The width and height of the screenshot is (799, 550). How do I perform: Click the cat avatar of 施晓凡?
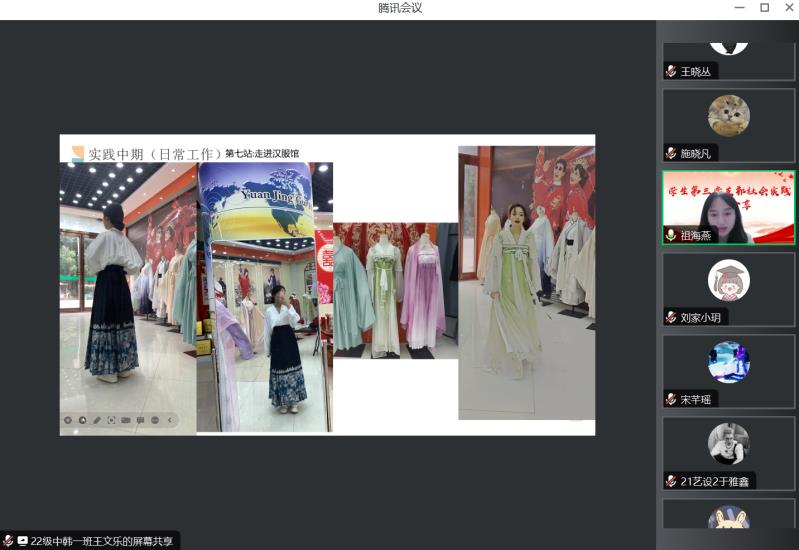tap(729, 116)
